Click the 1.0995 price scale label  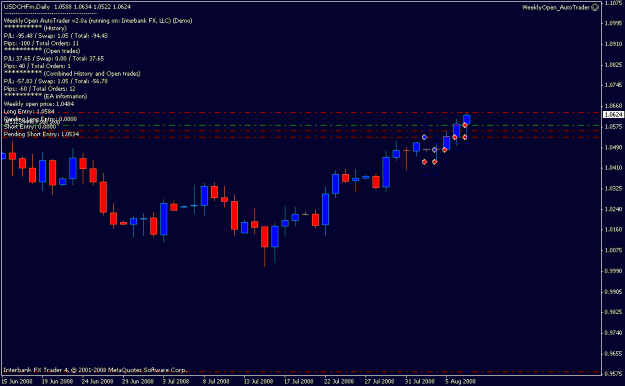pos(613,23)
